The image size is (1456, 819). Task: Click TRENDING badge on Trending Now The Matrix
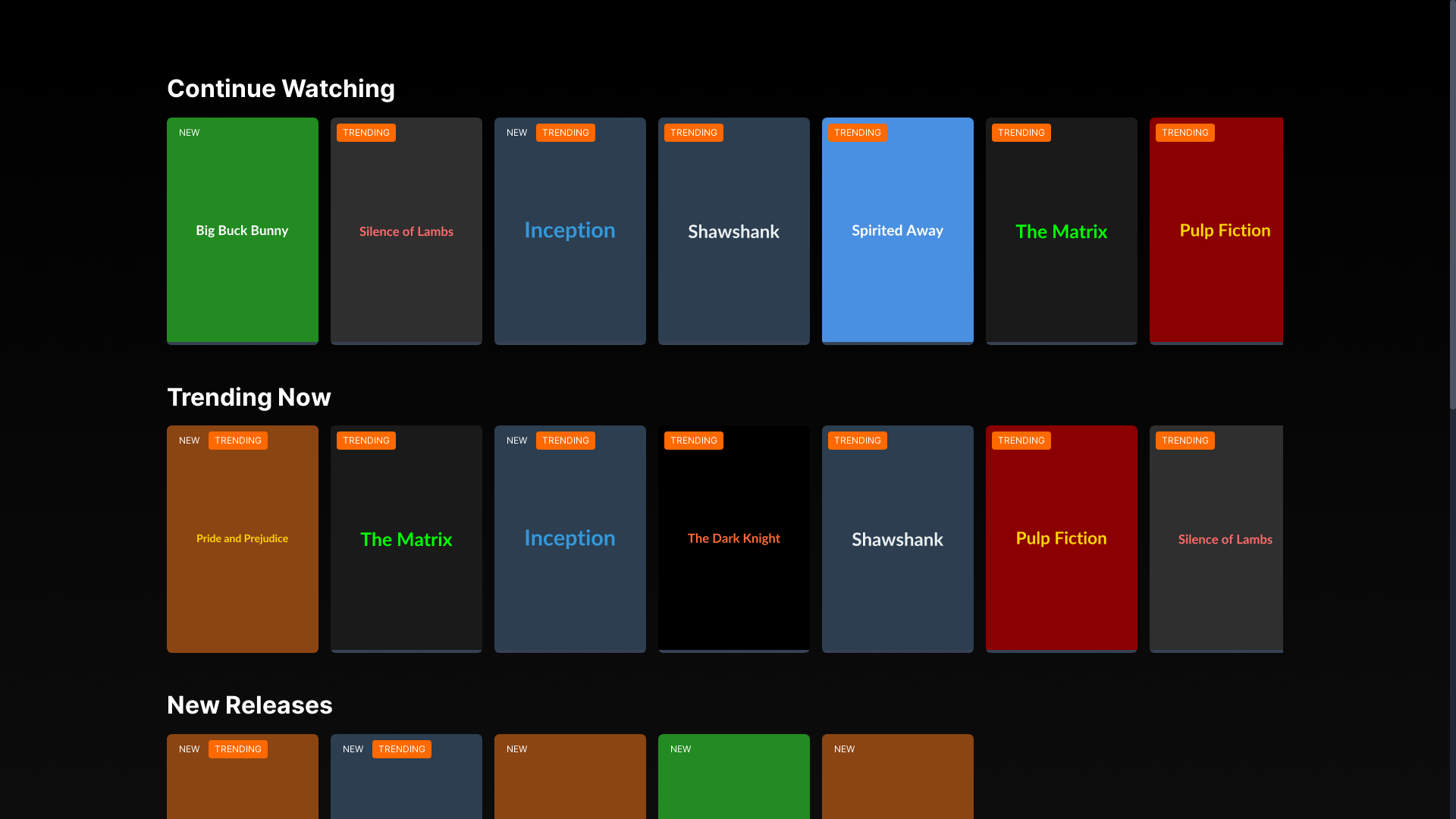[x=366, y=441]
